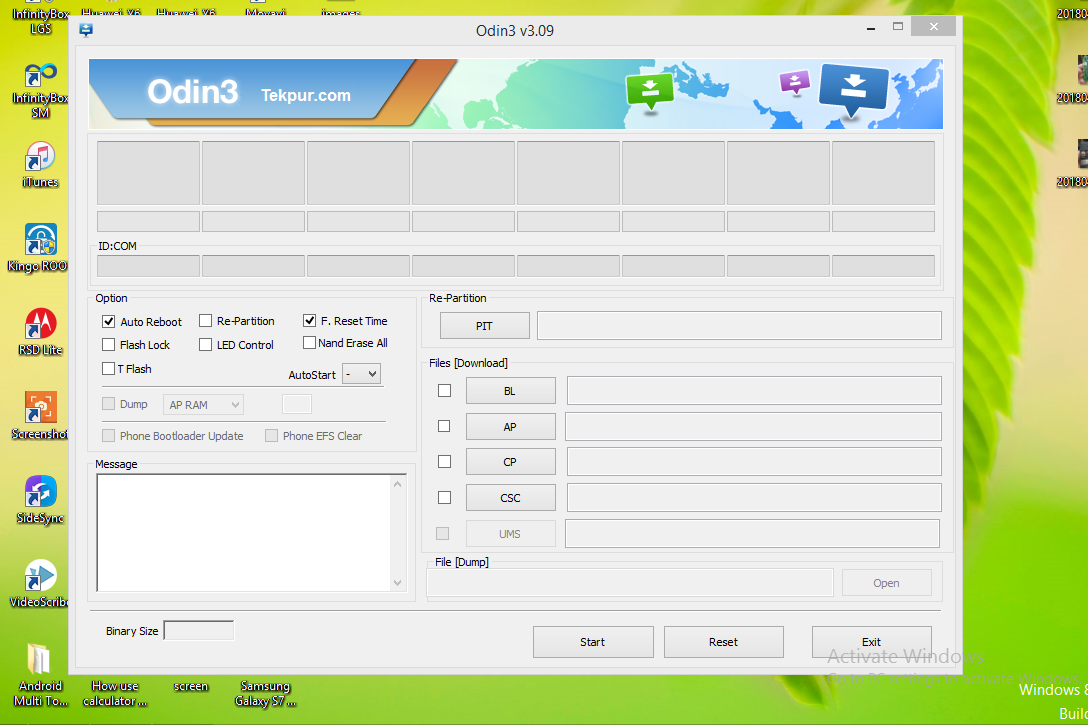Open VideoScribe desktop shortcut
1088x725 pixels.
click(x=40, y=583)
